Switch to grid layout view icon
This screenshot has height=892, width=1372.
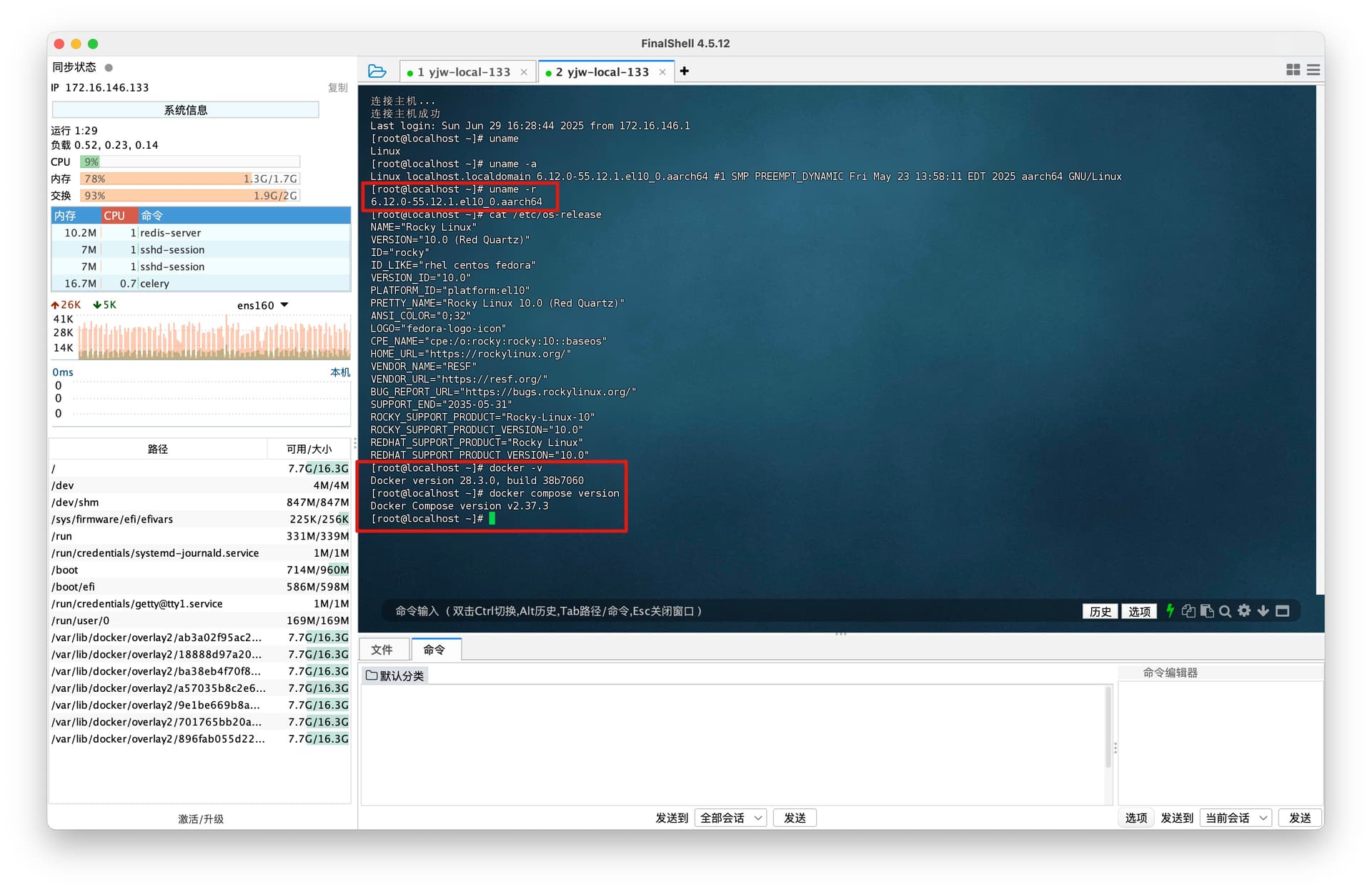[1293, 69]
